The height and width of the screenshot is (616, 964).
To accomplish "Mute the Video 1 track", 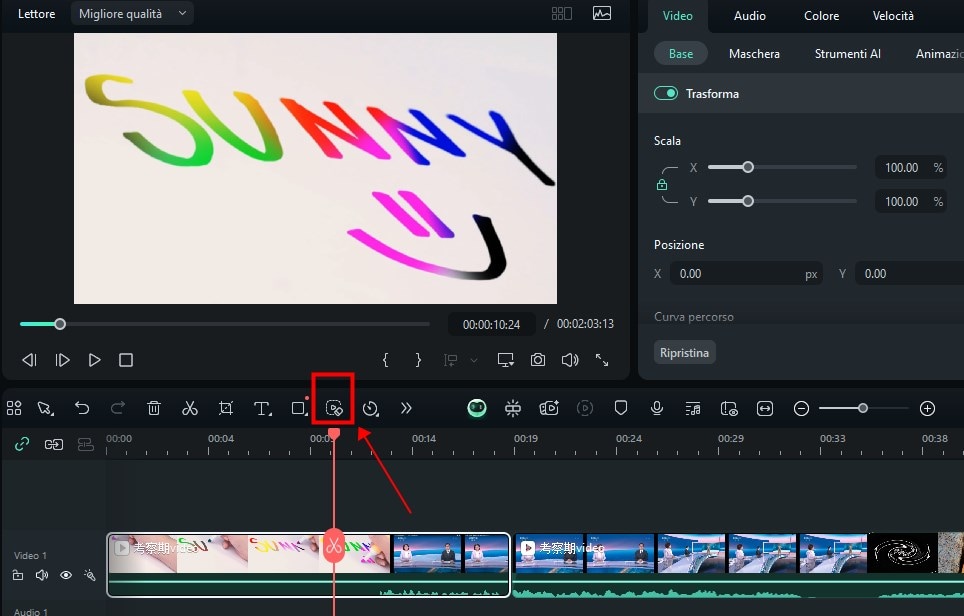I will click(42, 575).
